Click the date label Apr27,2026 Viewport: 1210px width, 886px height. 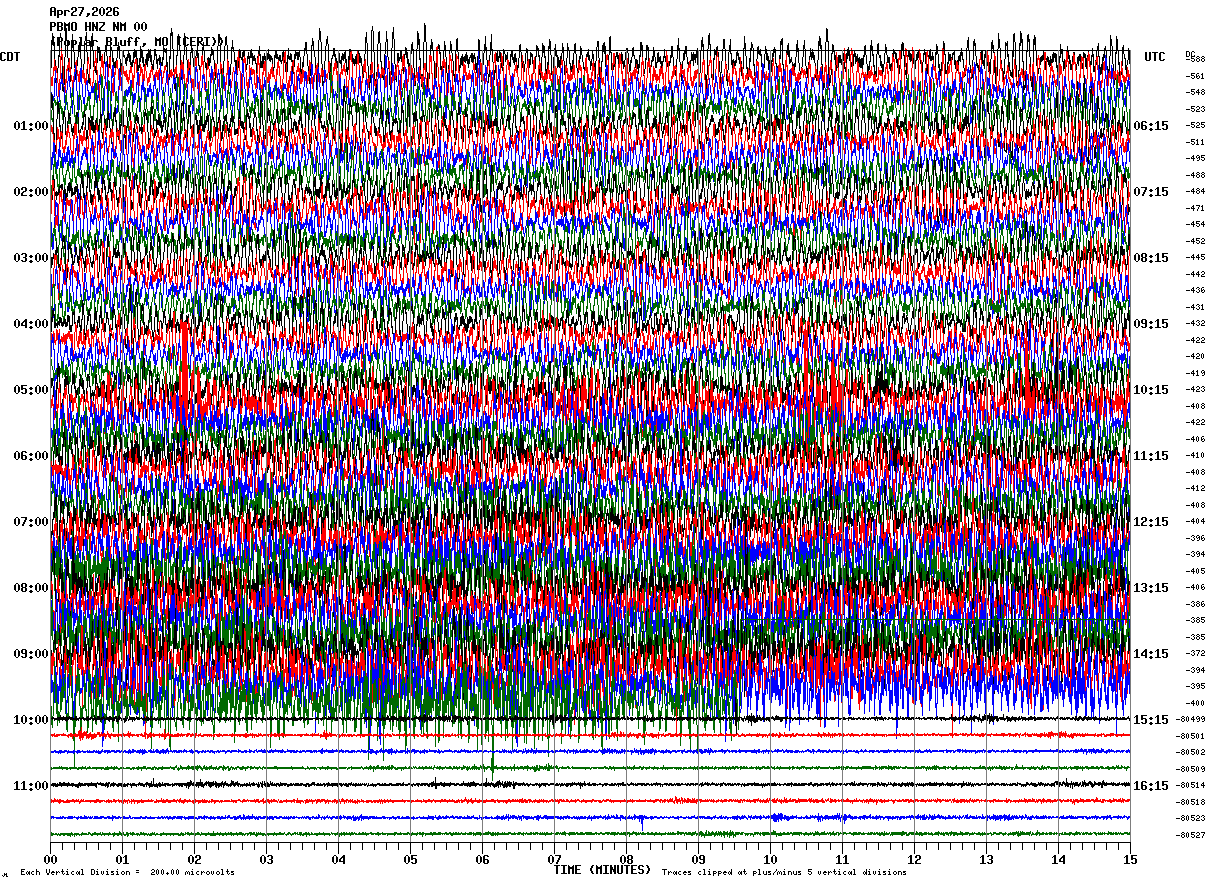pyautogui.click(x=84, y=12)
